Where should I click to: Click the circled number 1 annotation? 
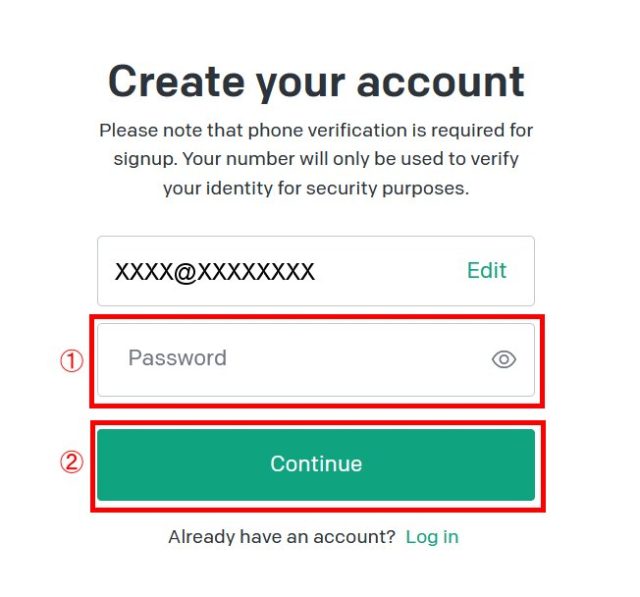(x=71, y=362)
